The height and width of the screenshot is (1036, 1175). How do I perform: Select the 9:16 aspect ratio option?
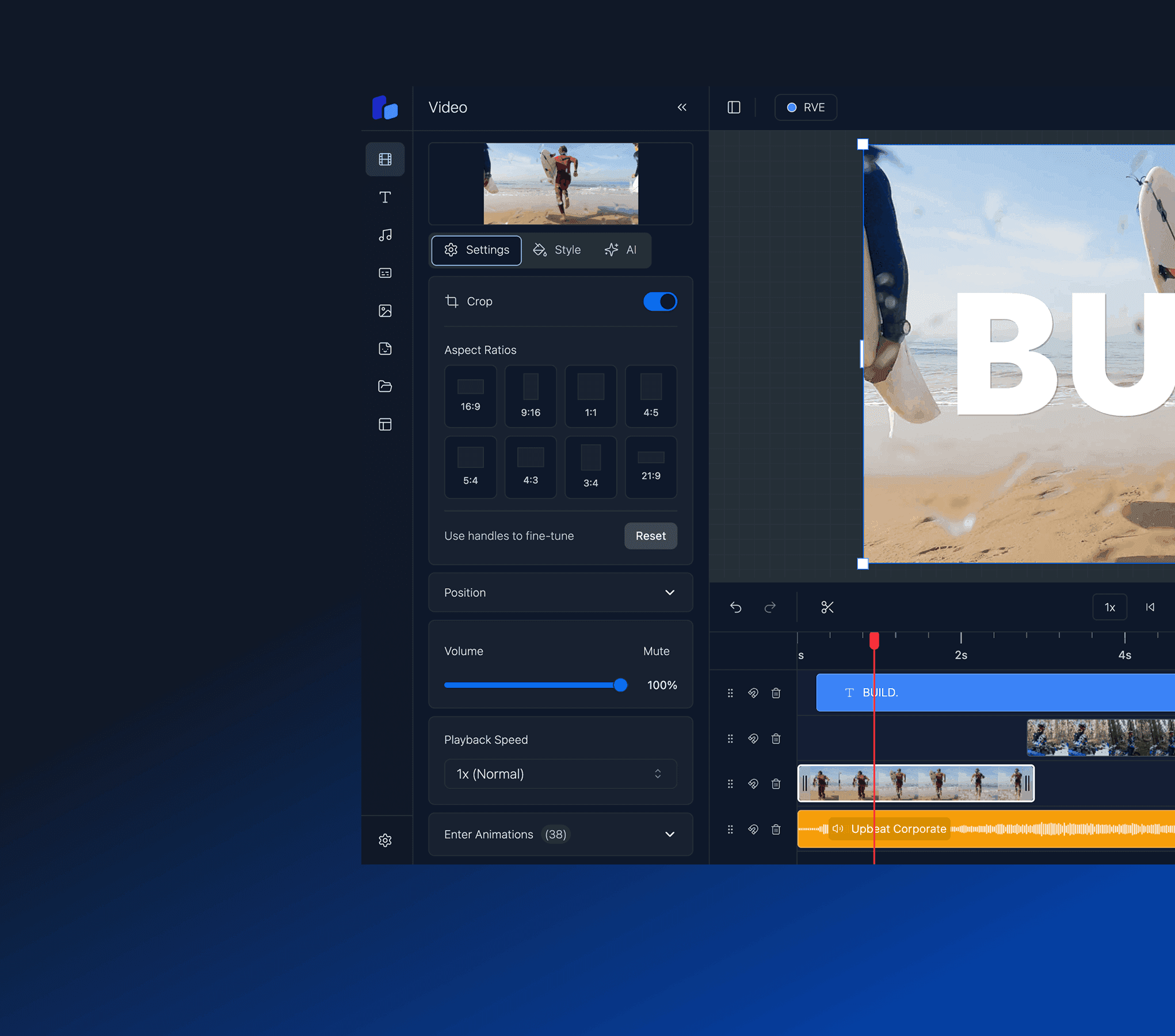(x=530, y=396)
